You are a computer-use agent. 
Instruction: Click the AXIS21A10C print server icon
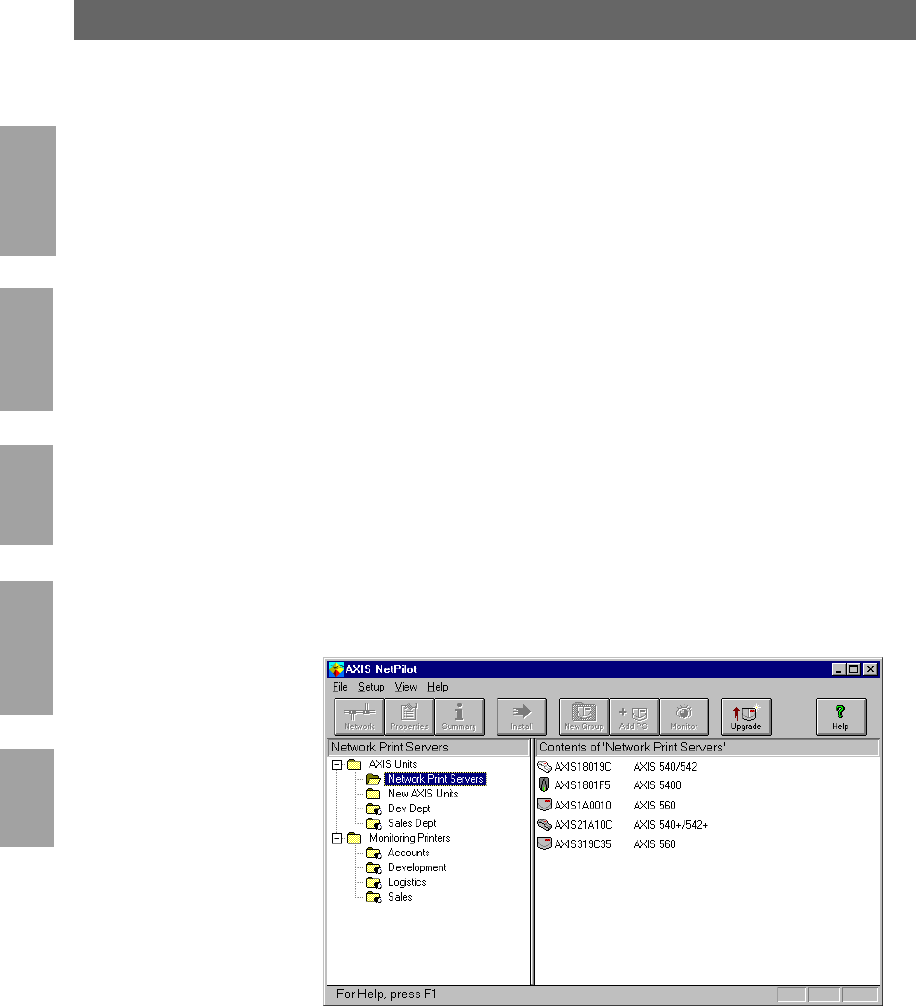pos(544,824)
